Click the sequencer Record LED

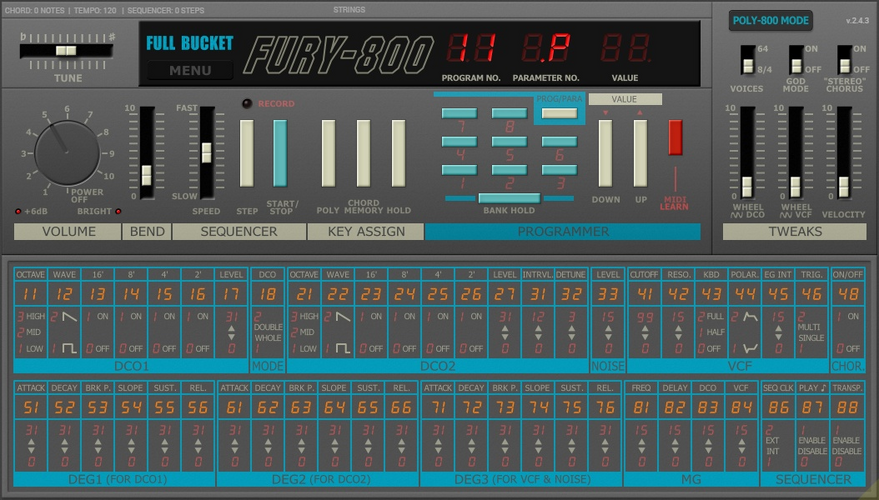pos(247,104)
